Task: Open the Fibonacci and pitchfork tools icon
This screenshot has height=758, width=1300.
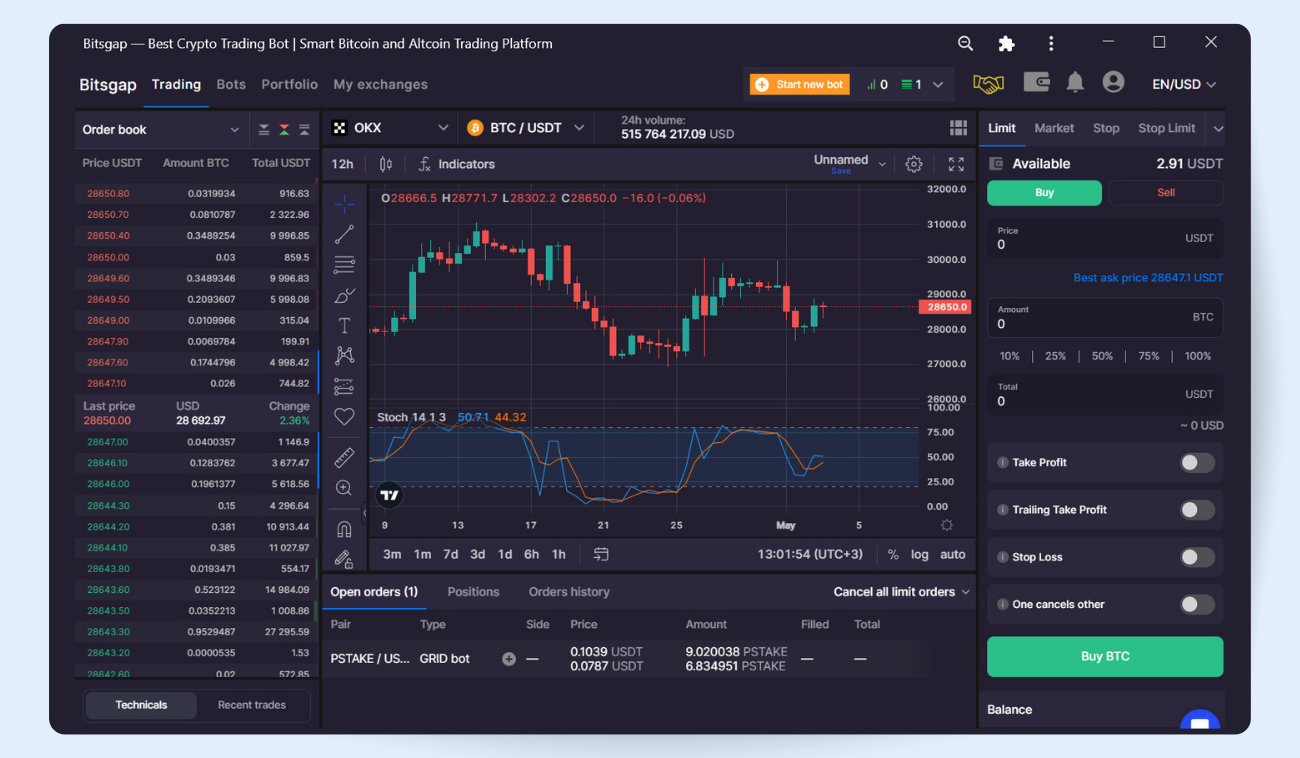Action: click(x=344, y=265)
